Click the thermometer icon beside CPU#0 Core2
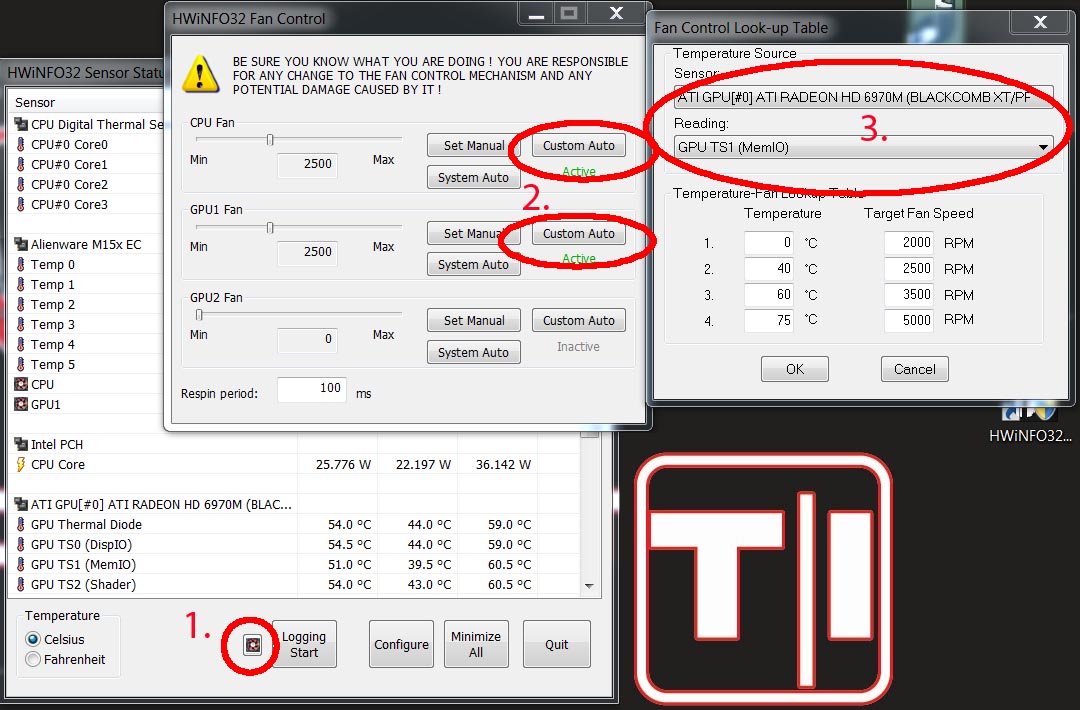The width and height of the screenshot is (1080, 710). pos(21,185)
